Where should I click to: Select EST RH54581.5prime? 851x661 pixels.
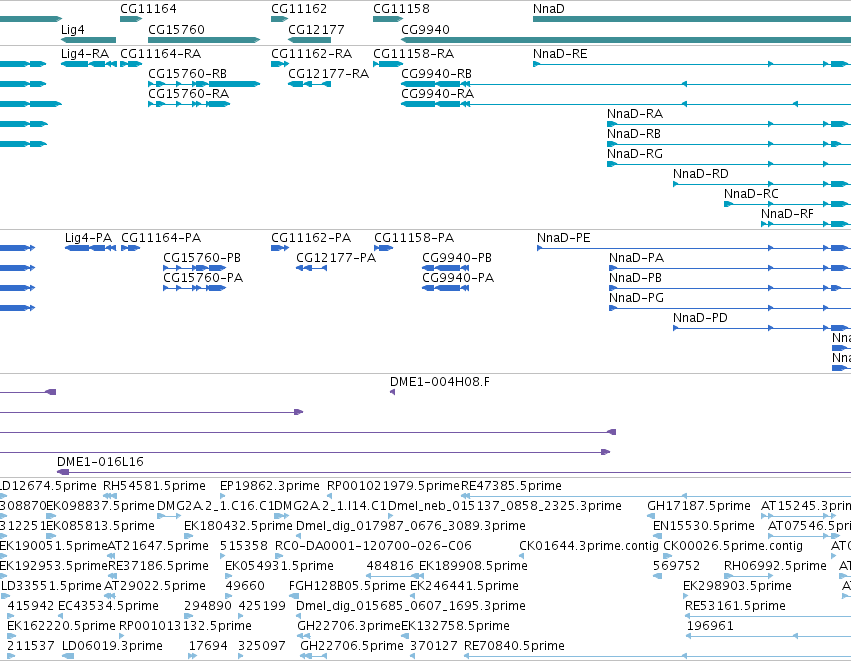154,486
